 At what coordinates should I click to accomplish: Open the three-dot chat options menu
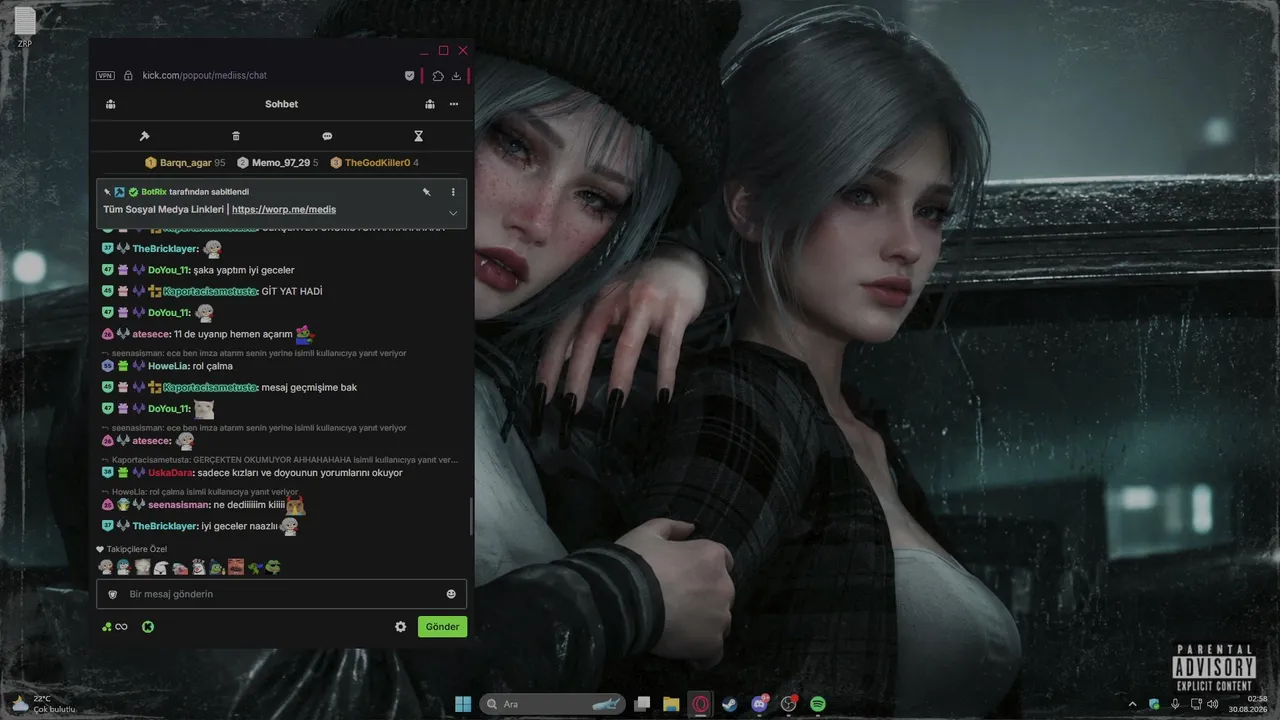pyautogui.click(x=454, y=104)
